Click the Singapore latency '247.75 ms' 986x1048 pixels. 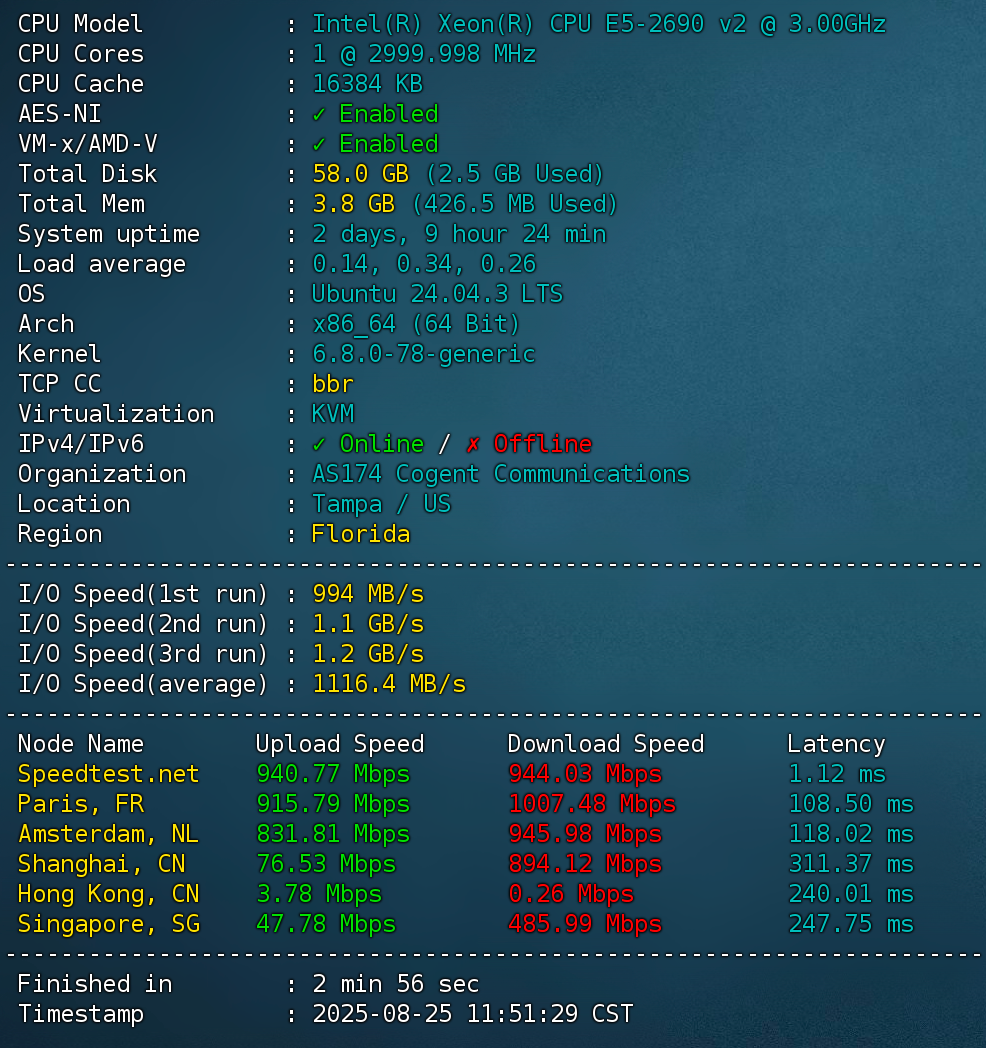[851, 924]
